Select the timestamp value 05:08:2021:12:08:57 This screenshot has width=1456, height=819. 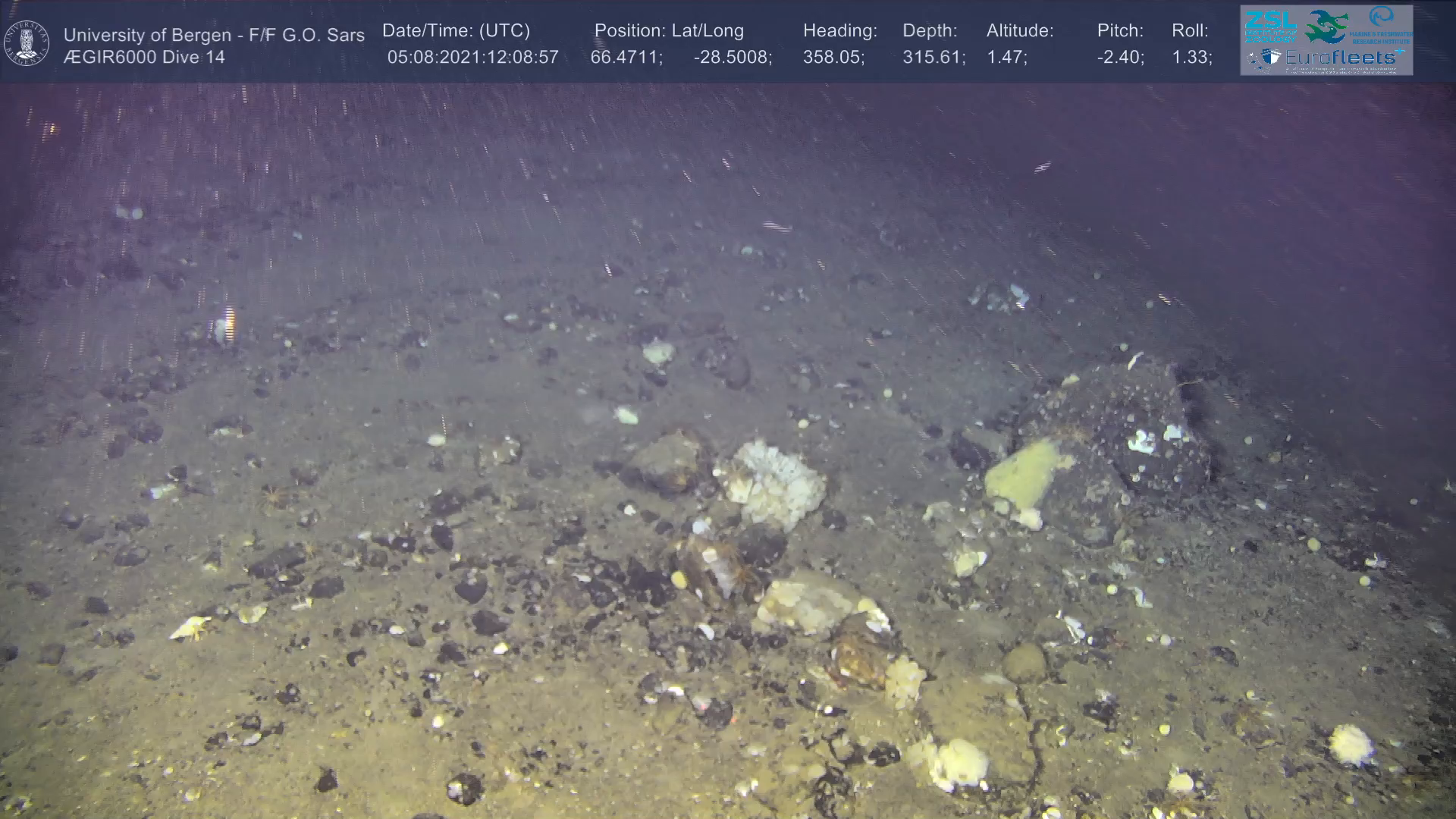(472, 58)
